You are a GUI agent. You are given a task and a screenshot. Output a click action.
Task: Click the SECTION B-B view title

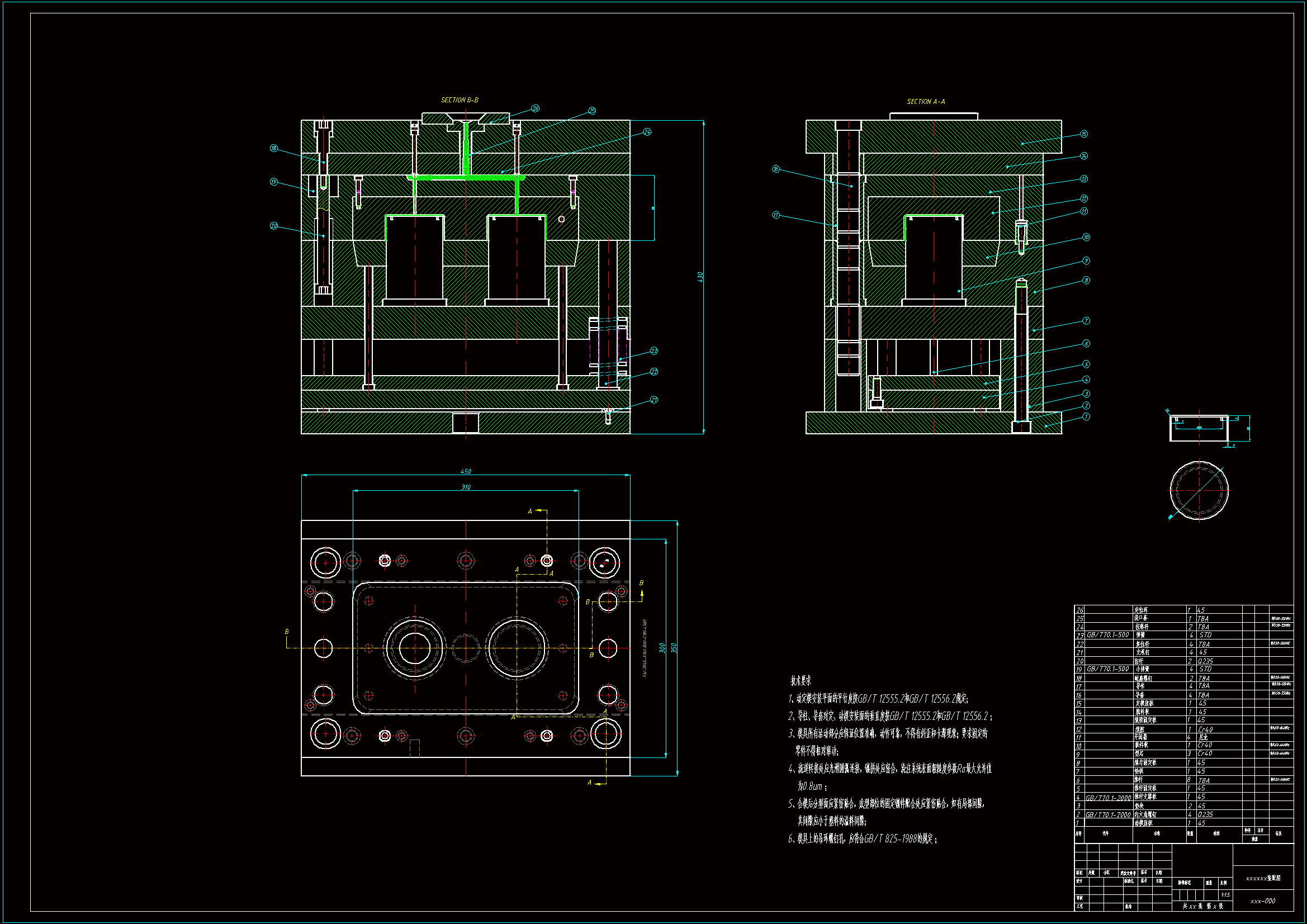click(x=460, y=100)
